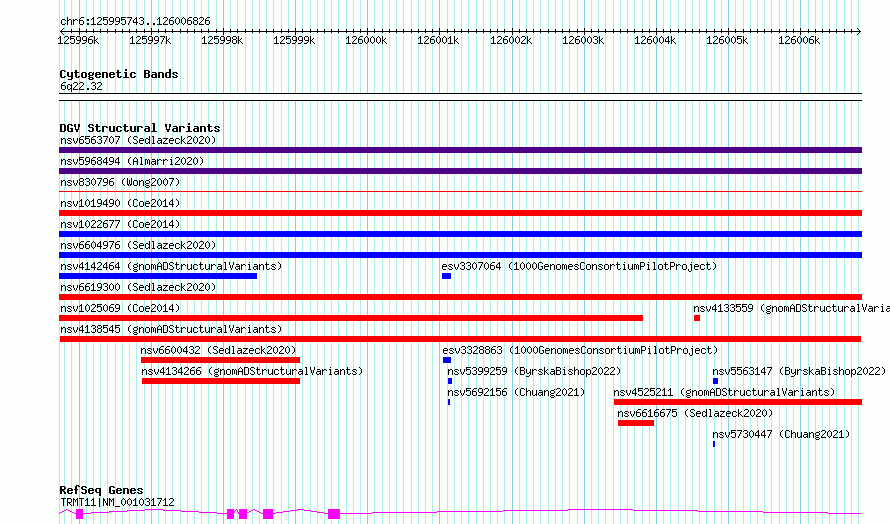Image resolution: width=890 pixels, height=524 pixels.
Task: Click the 125996k ruler tick label
Action: coord(78,40)
